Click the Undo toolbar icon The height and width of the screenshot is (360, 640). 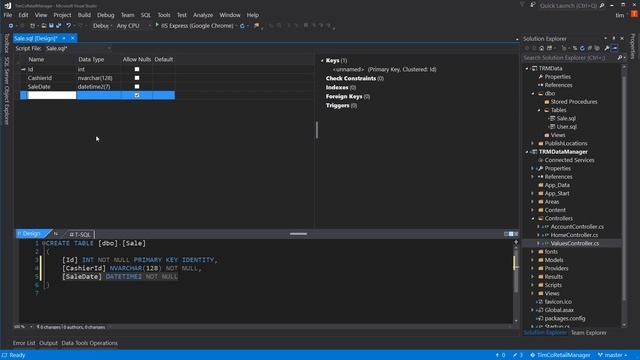coord(69,25)
